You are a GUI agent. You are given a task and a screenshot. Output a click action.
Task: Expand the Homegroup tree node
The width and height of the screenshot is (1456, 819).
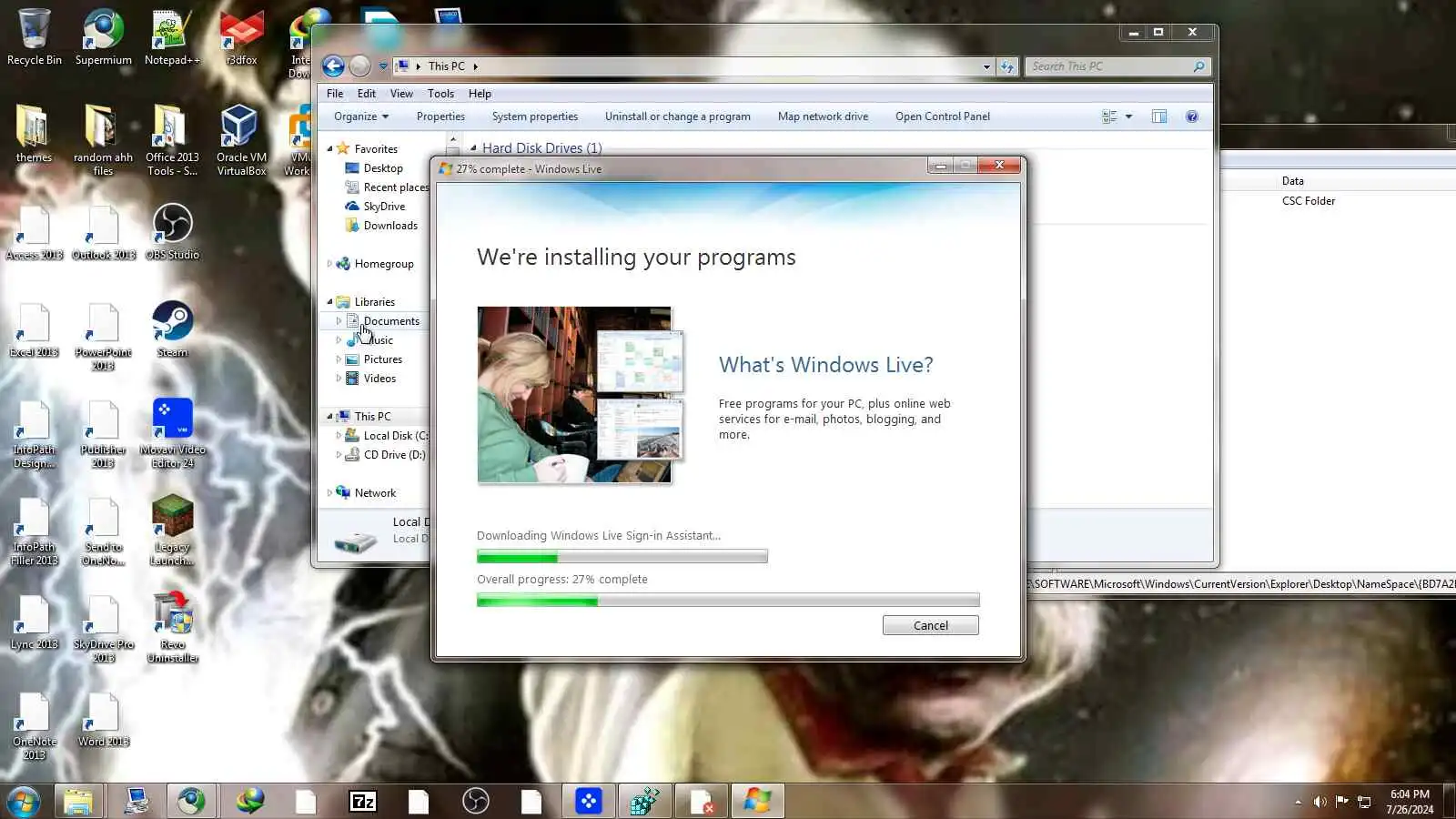[329, 264]
